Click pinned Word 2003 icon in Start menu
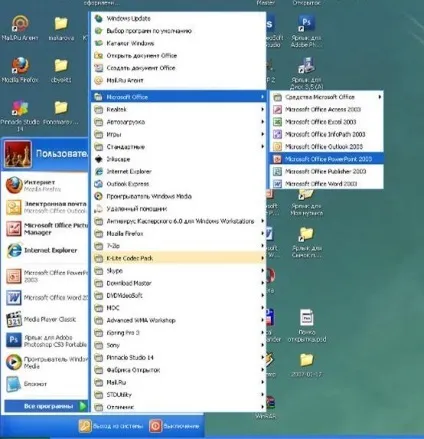Image resolution: width=424 pixels, height=439 pixels. point(14,297)
